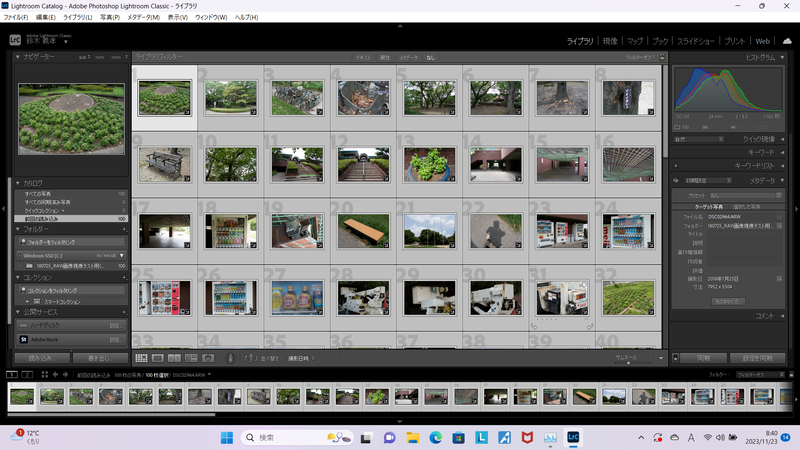Add a new collection with the plus icon
Screen dimensions: 800x450
(x=124, y=278)
